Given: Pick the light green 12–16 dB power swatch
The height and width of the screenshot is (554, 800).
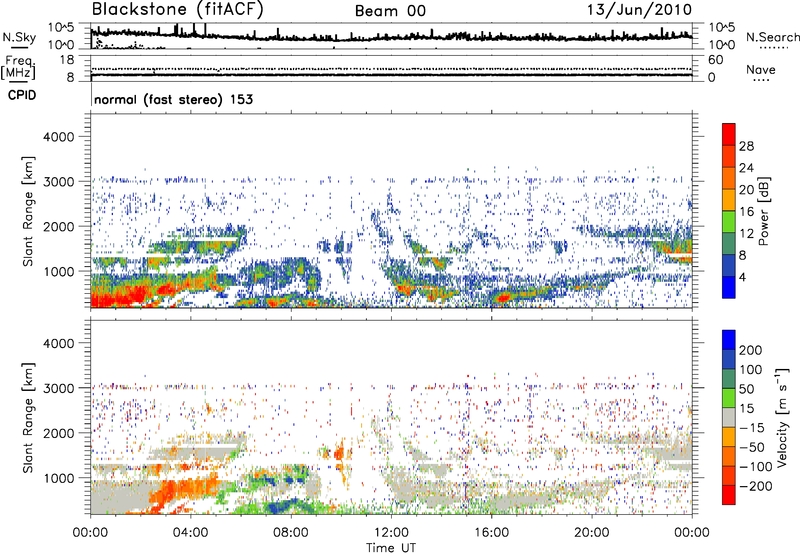Looking at the screenshot, I should click(729, 222).
